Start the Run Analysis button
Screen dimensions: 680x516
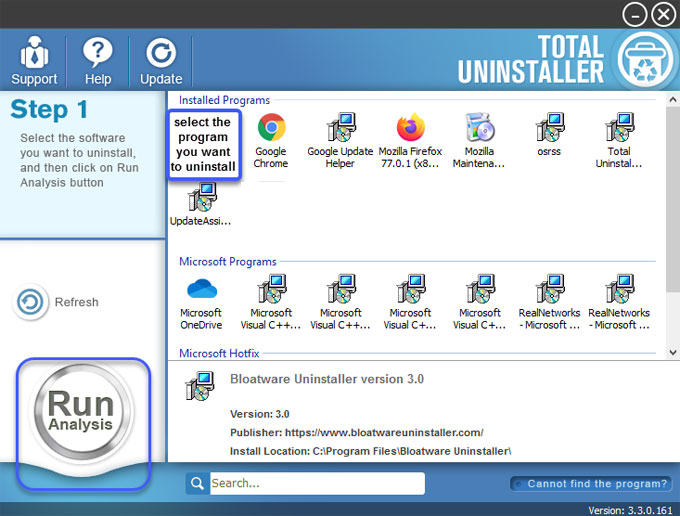(81, 411)
